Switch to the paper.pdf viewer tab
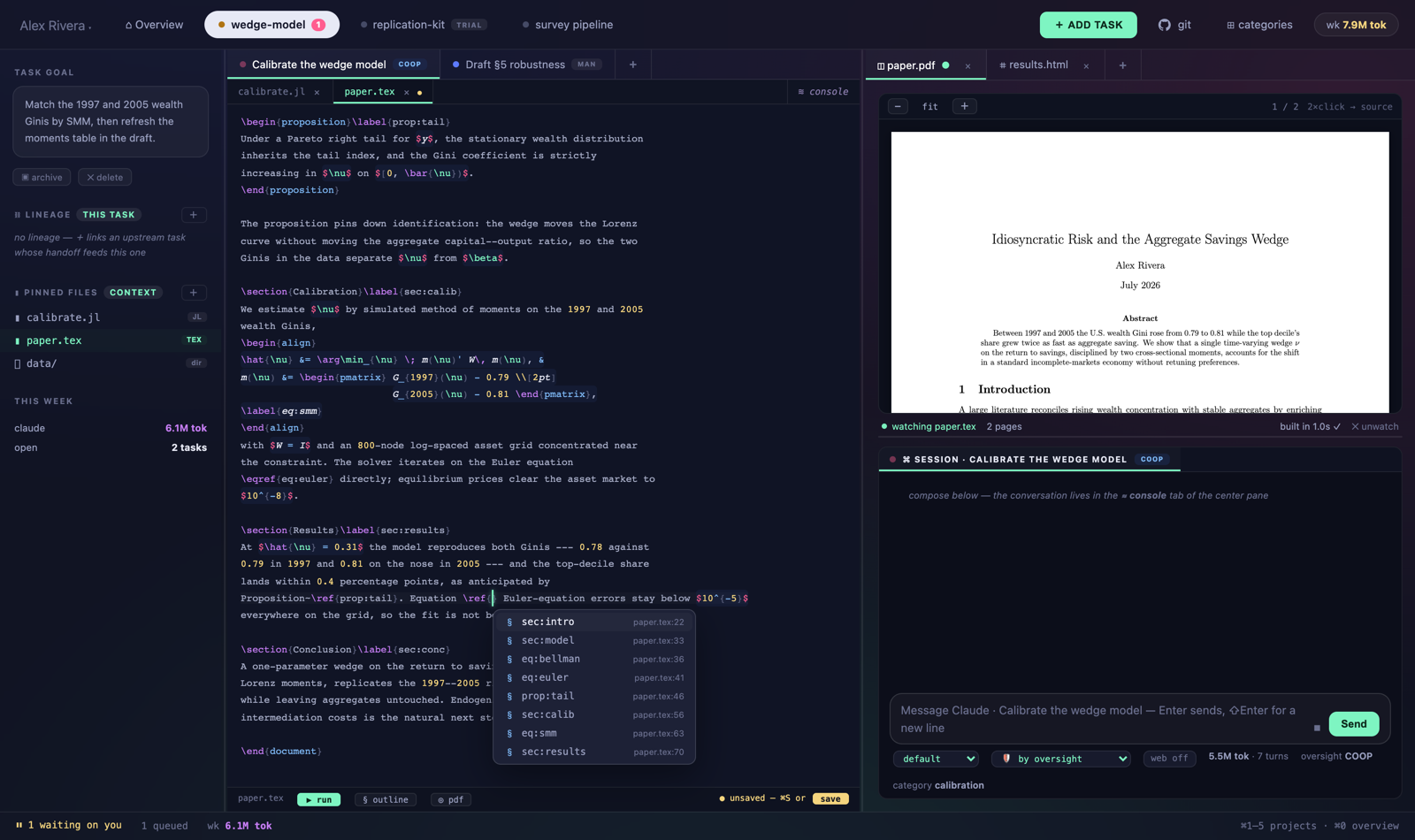1415x840 pixels. point(911,65)
